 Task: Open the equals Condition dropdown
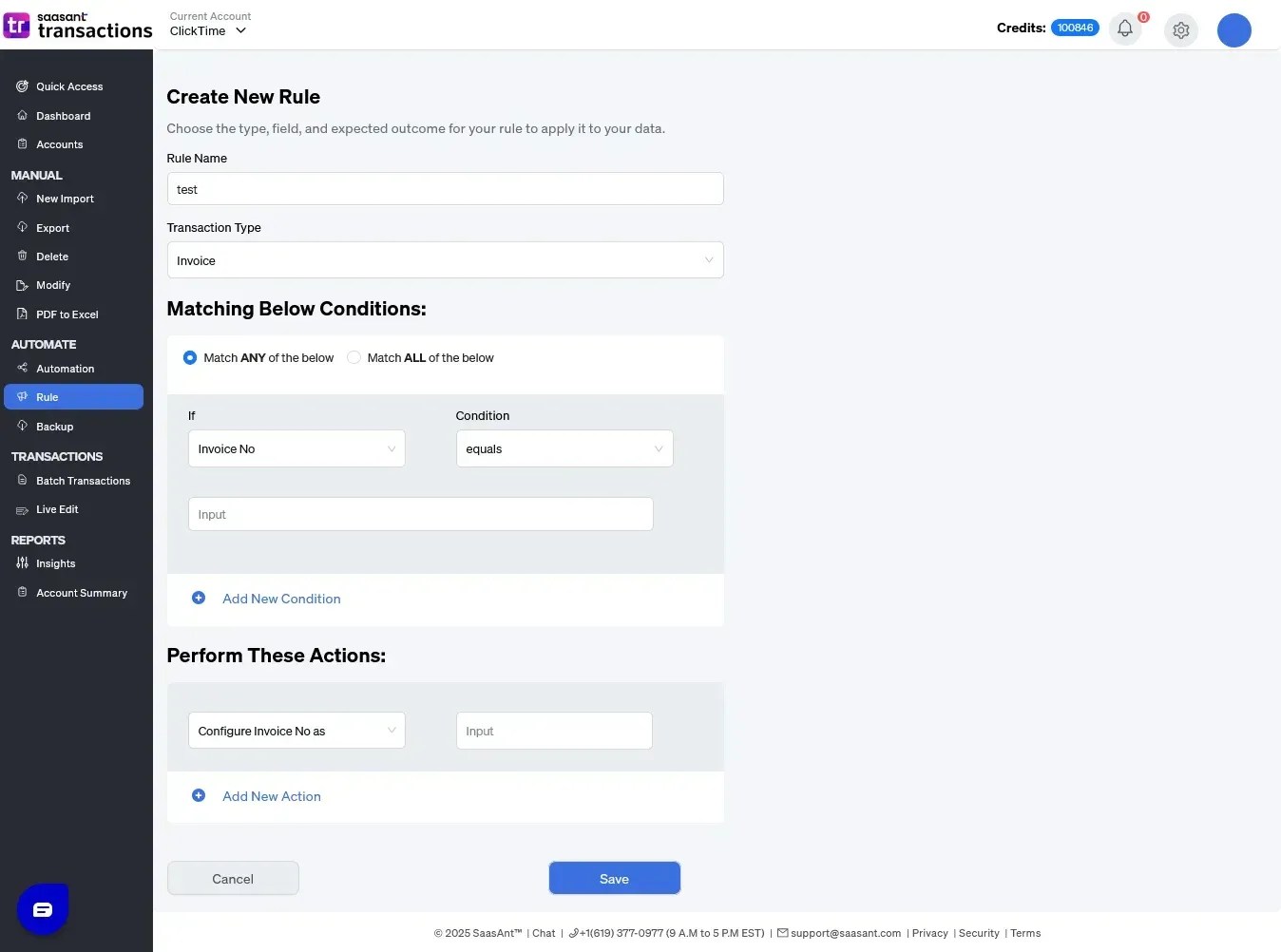(x=564, y=449)
